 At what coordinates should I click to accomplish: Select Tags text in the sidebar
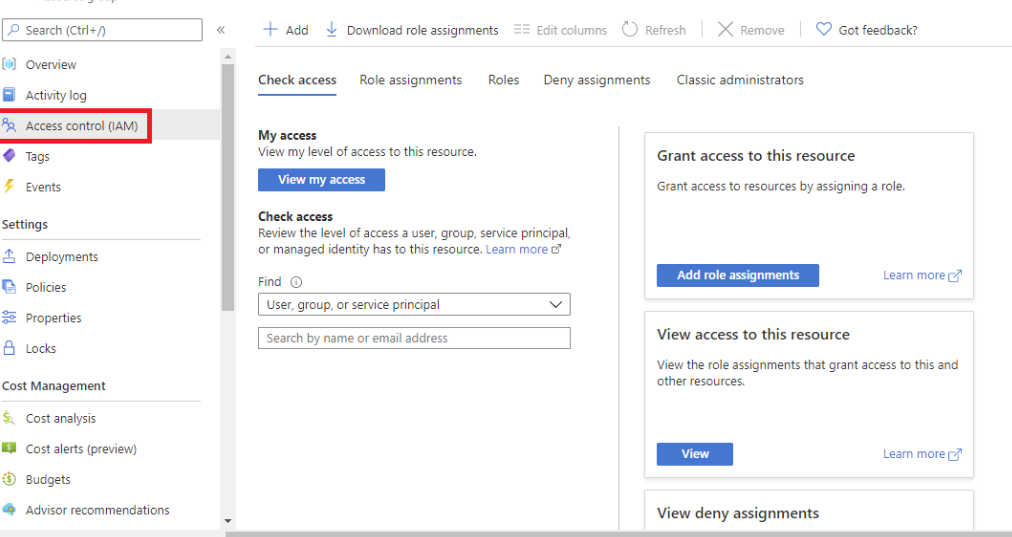(37, 156)
